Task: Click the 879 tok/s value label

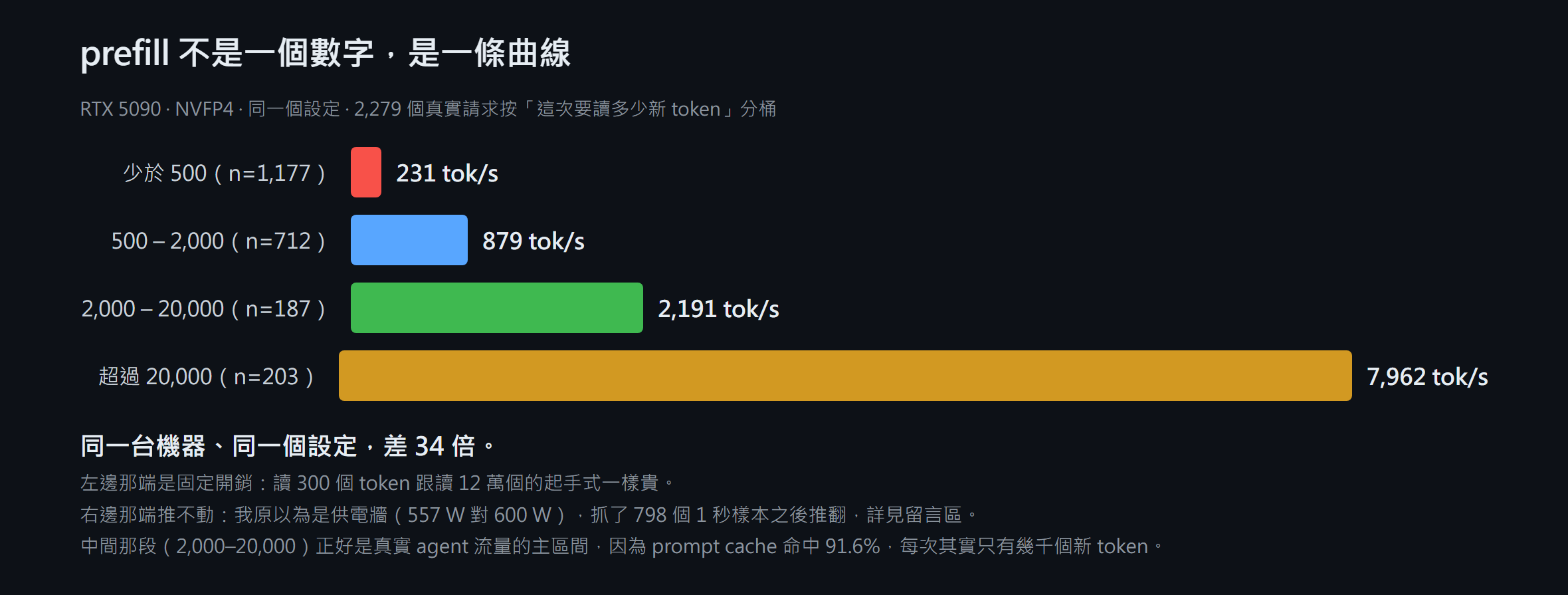Action: point(534,241)
